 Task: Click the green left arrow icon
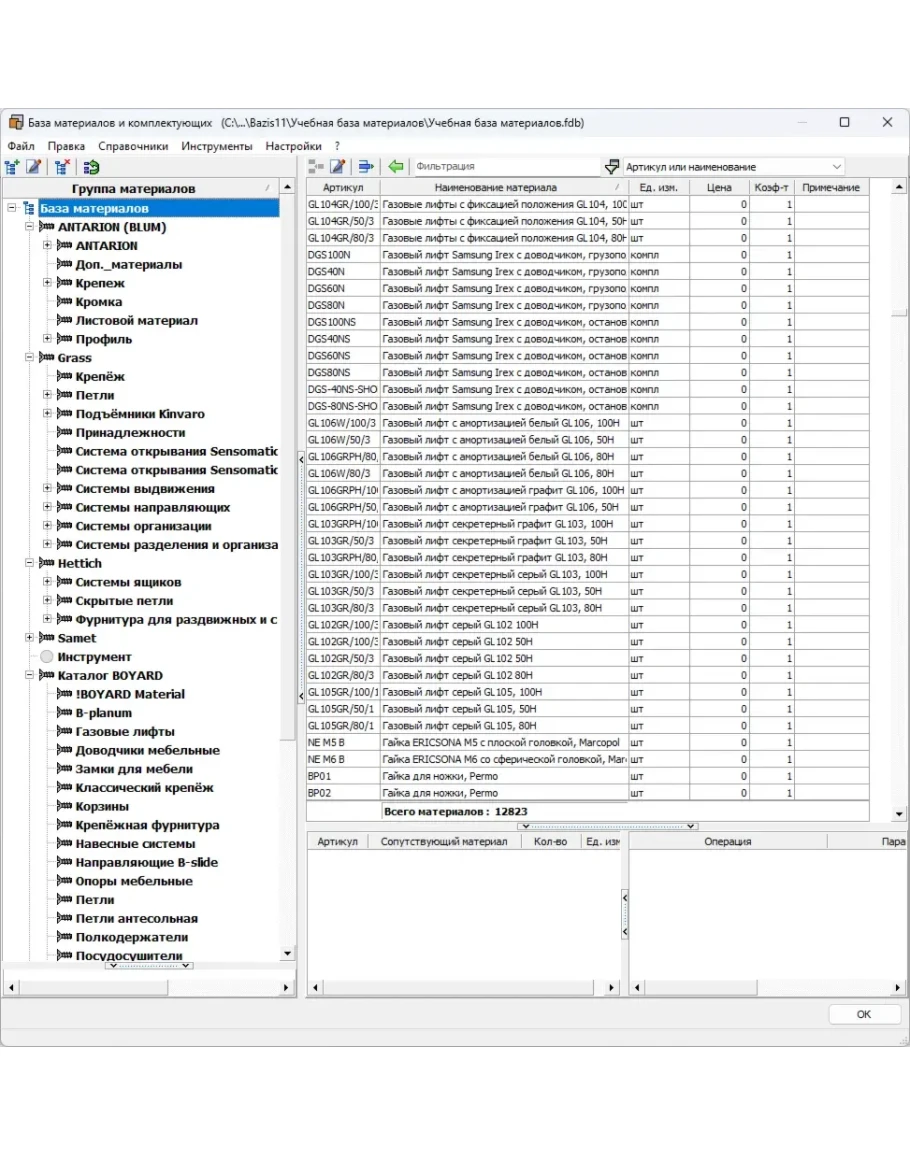pyautogui.click(x=397, y=167)
